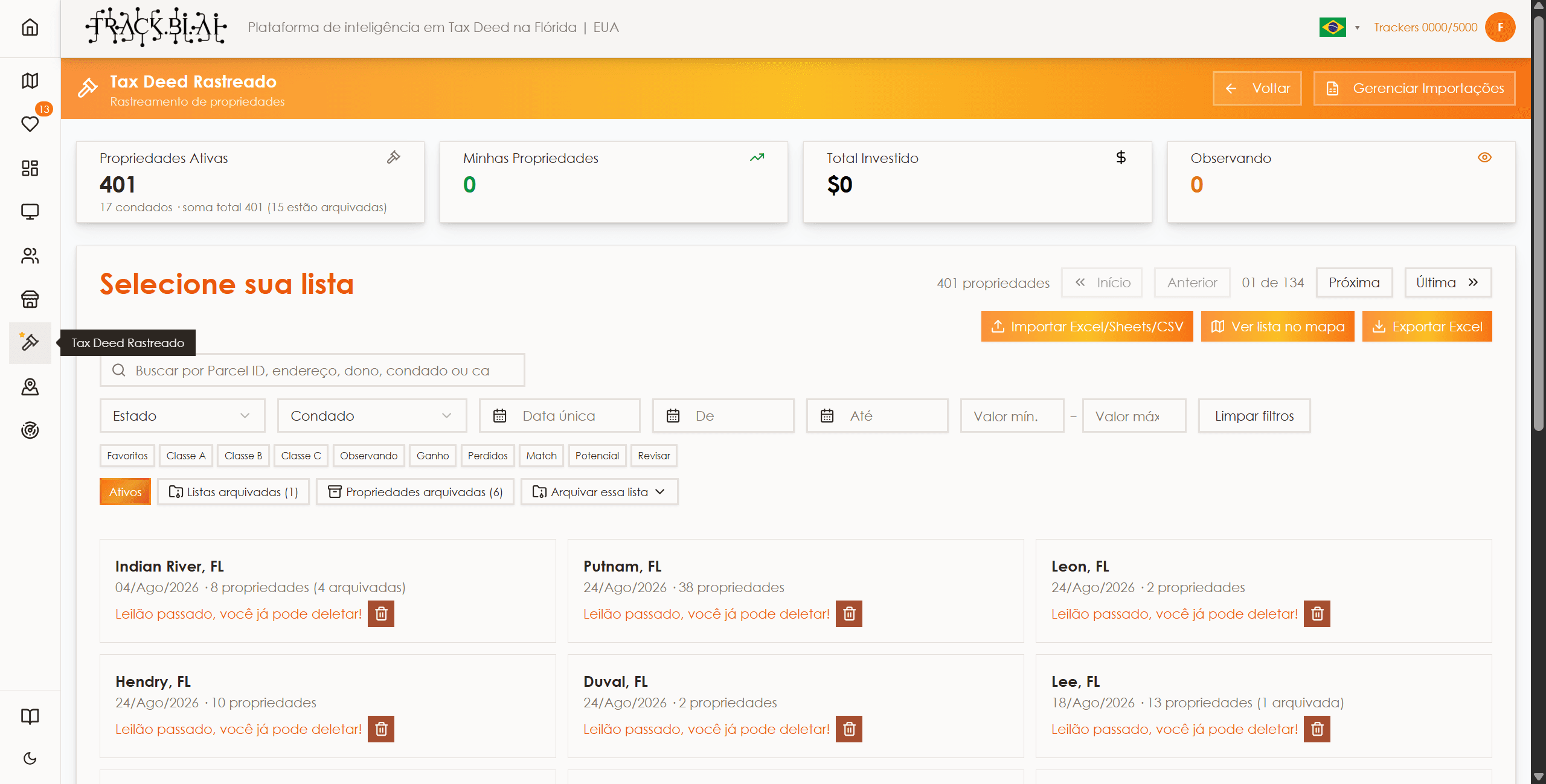Toggle the Classe A filter chip
This screenshot has width=1546, height=784.
186,456
